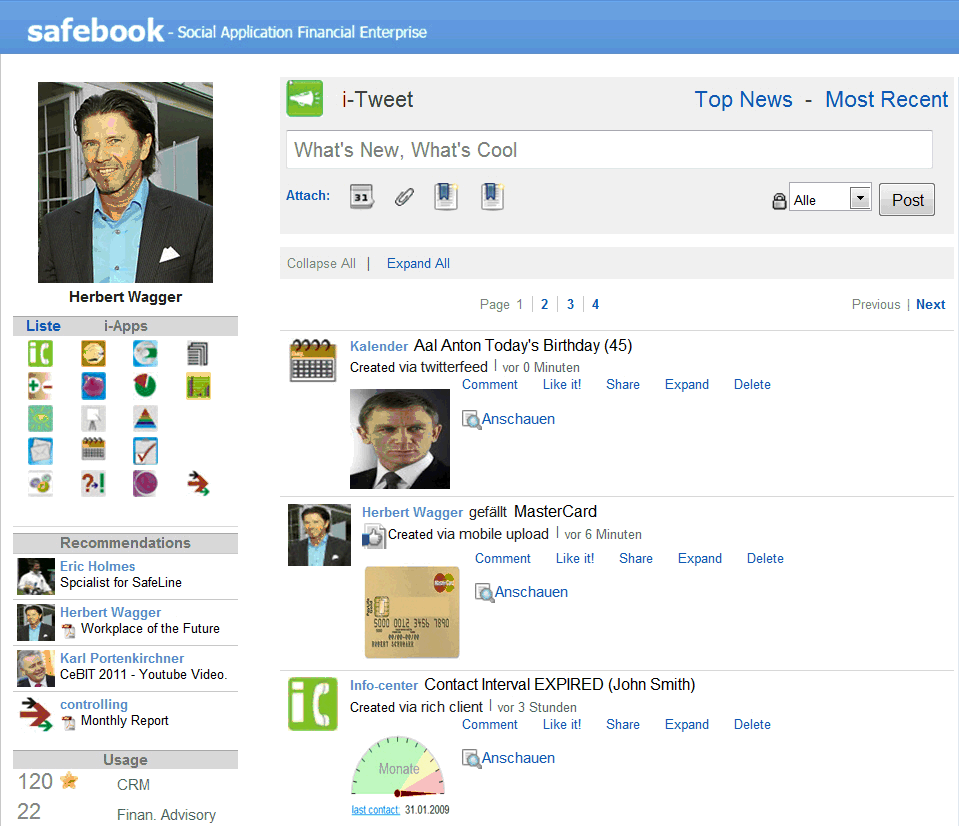Delete the MasterCard post

point(765,558)
